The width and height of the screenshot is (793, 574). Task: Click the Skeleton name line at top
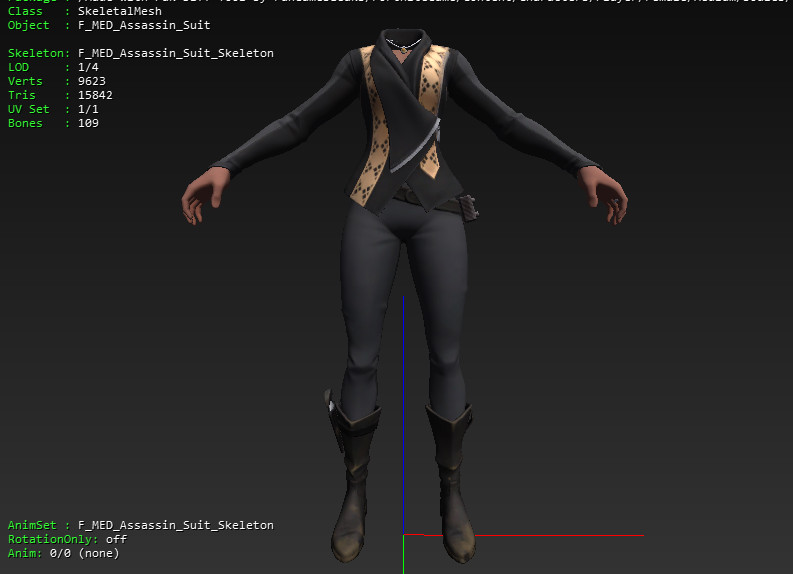click(140, 53)
